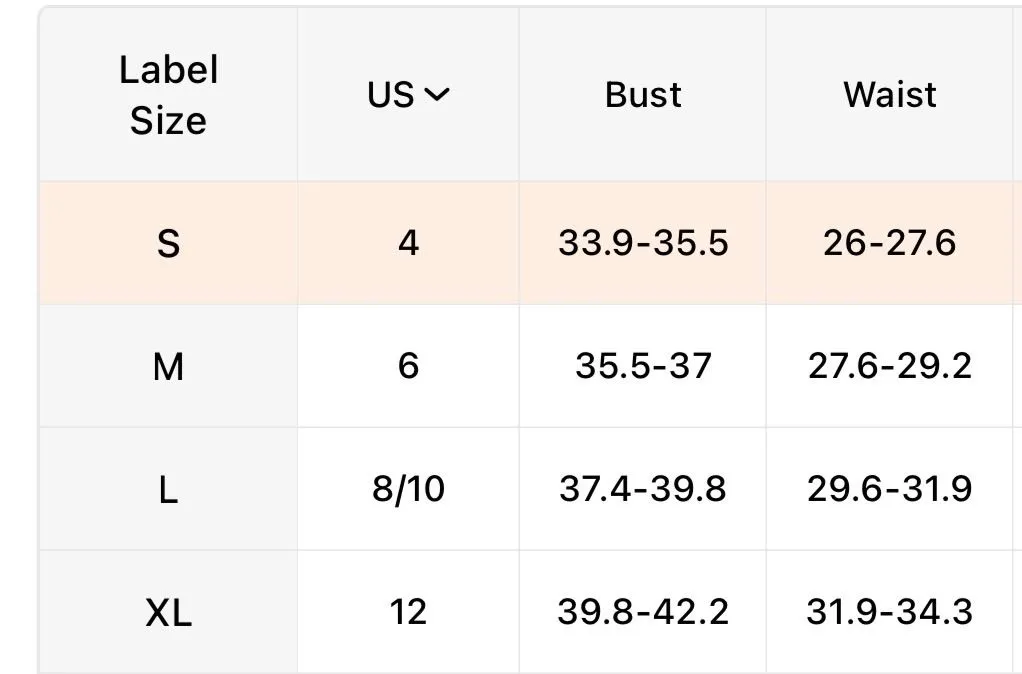Select the S size row label
Screen dimensions: 1022x674
(168, 244)
